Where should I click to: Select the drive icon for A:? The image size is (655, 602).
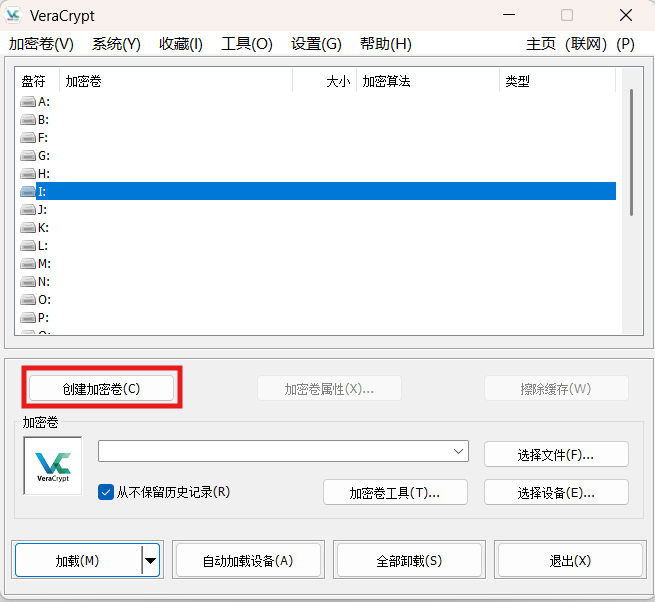click(x=28, y=102)
